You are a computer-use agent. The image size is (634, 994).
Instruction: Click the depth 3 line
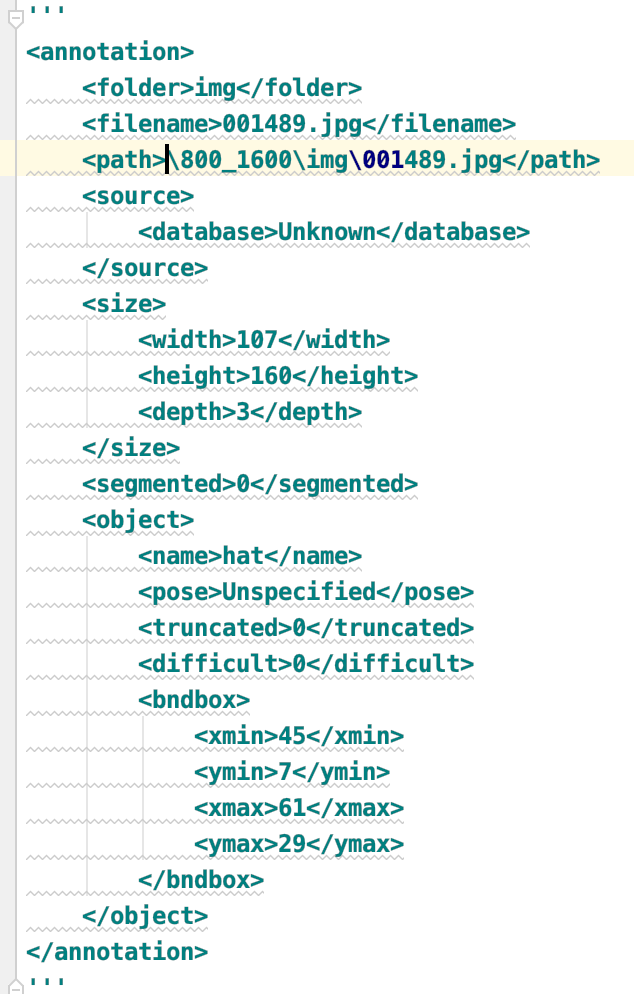(x=250, y=413)
